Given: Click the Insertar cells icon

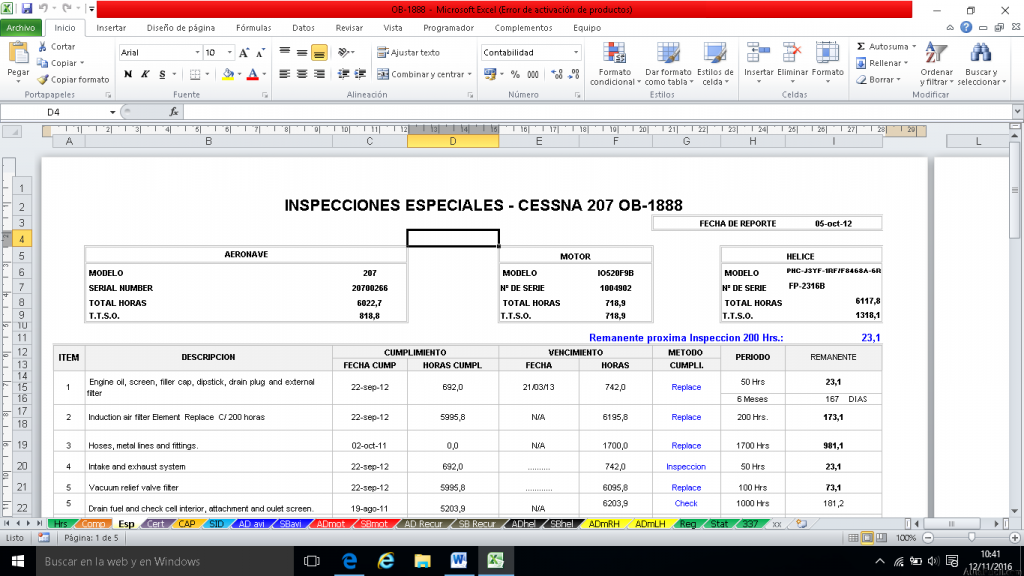Looking at the screenshot, I should (758, 54).
